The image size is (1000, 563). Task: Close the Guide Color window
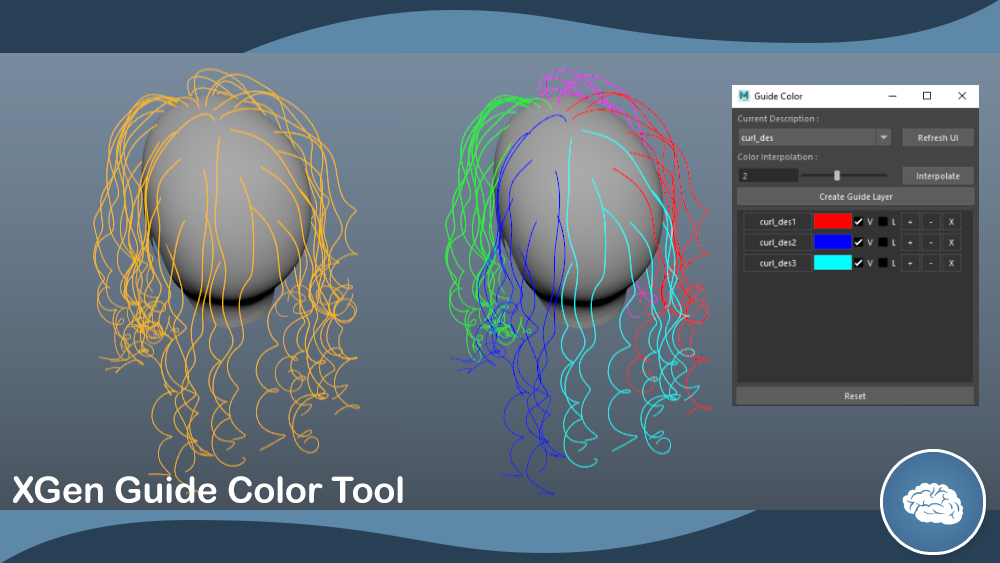click(962, 96)
